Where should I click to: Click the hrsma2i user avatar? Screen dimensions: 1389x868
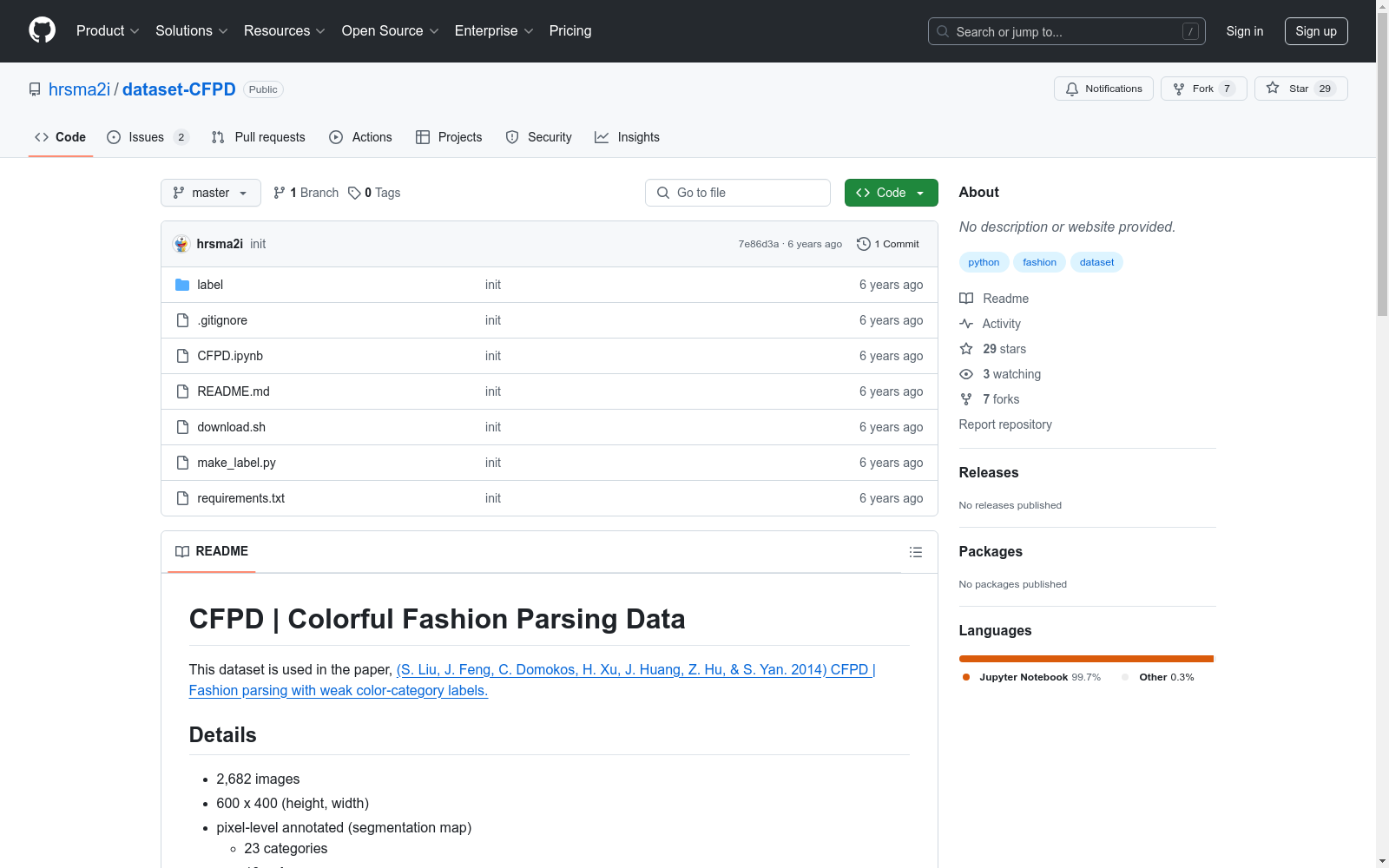coord(181,244)
